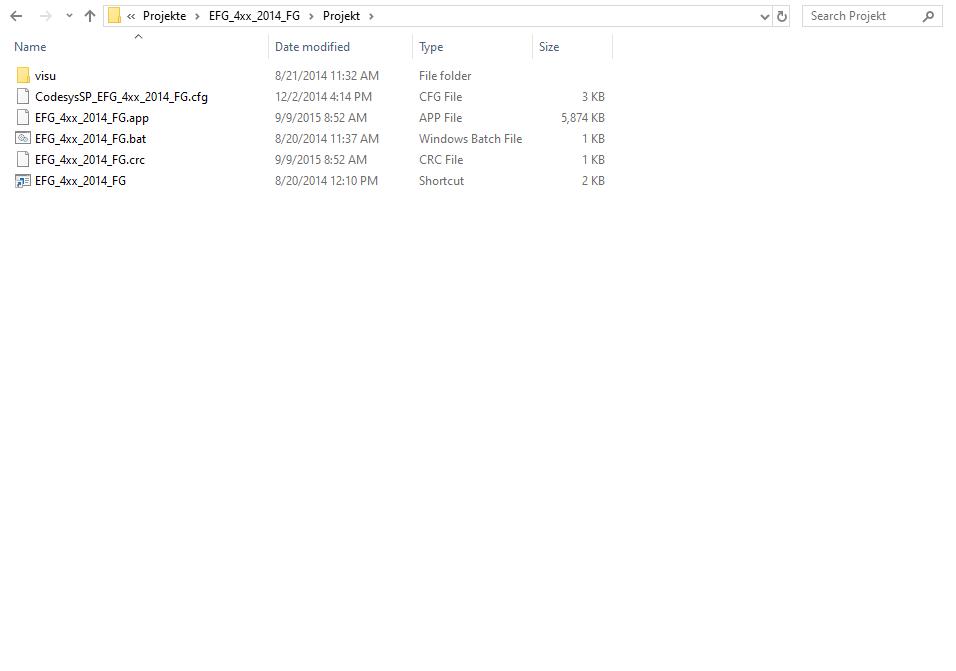The height and width of the screenshot is (671, 956).
Task: Click the 8/20/2014 12:10 PM date cell
Action: click(x=326, y=180)
